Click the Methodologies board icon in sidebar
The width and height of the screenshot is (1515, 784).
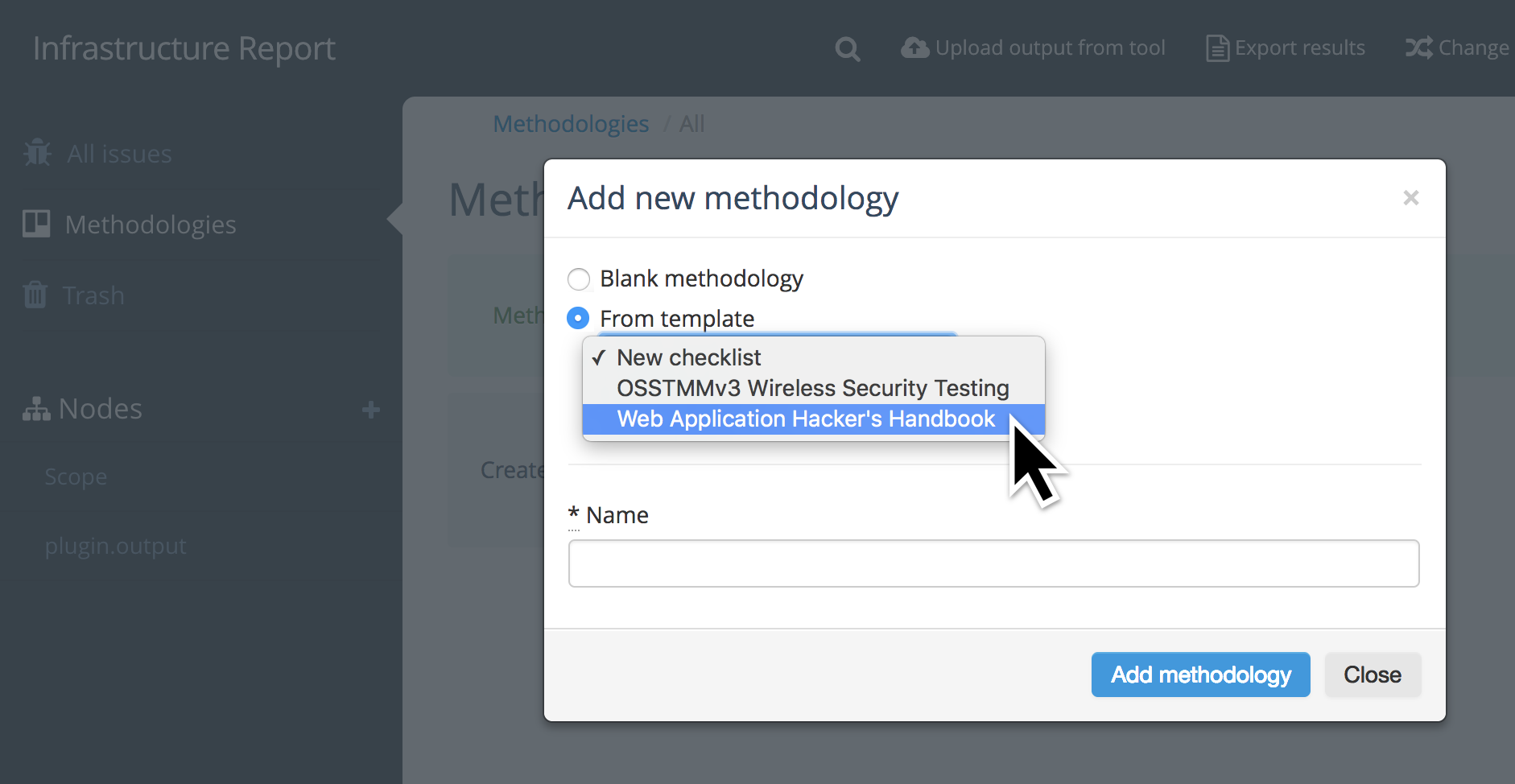click(36, 224)
